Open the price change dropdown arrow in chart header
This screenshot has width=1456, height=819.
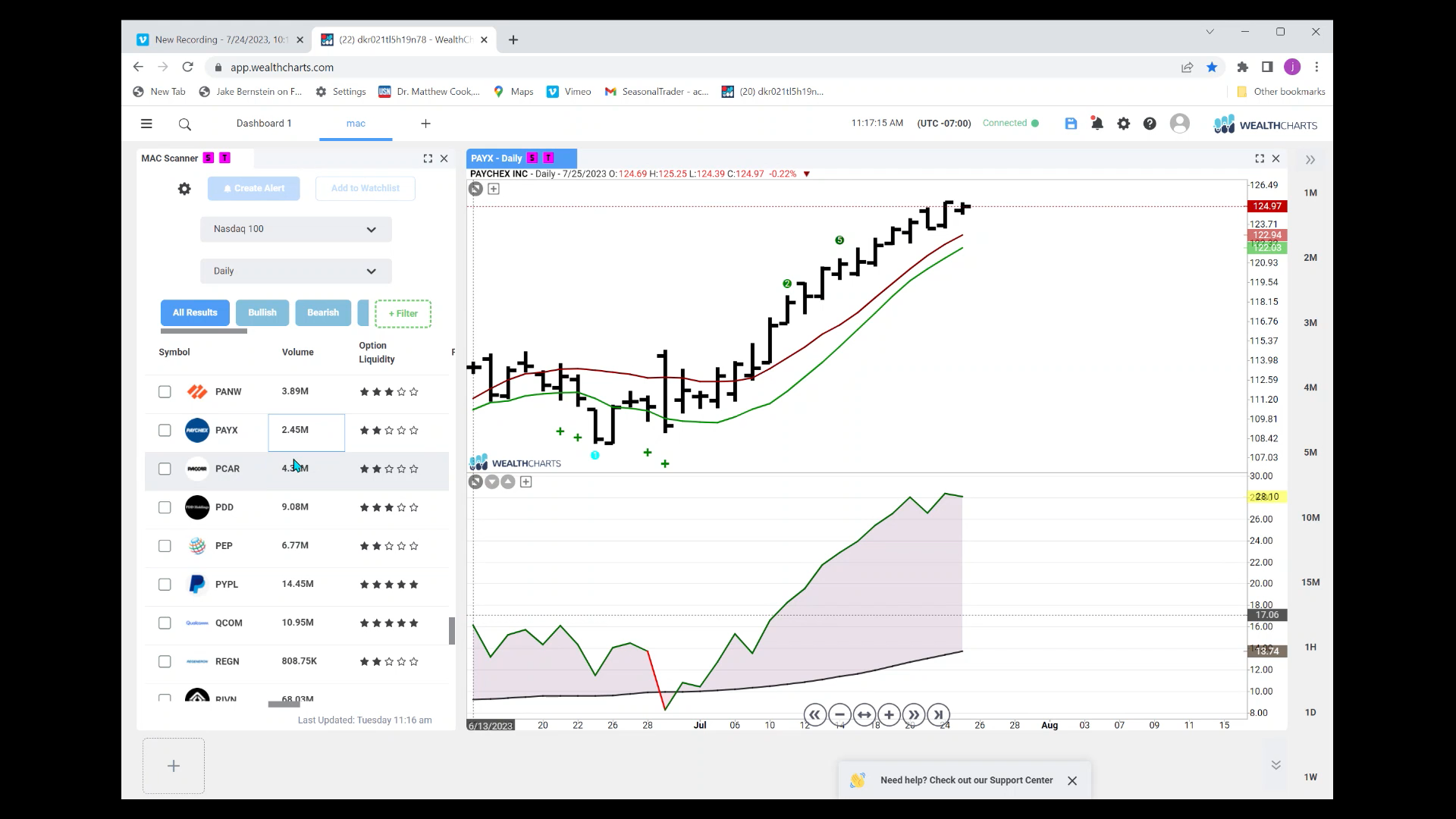tap(807, 174)
